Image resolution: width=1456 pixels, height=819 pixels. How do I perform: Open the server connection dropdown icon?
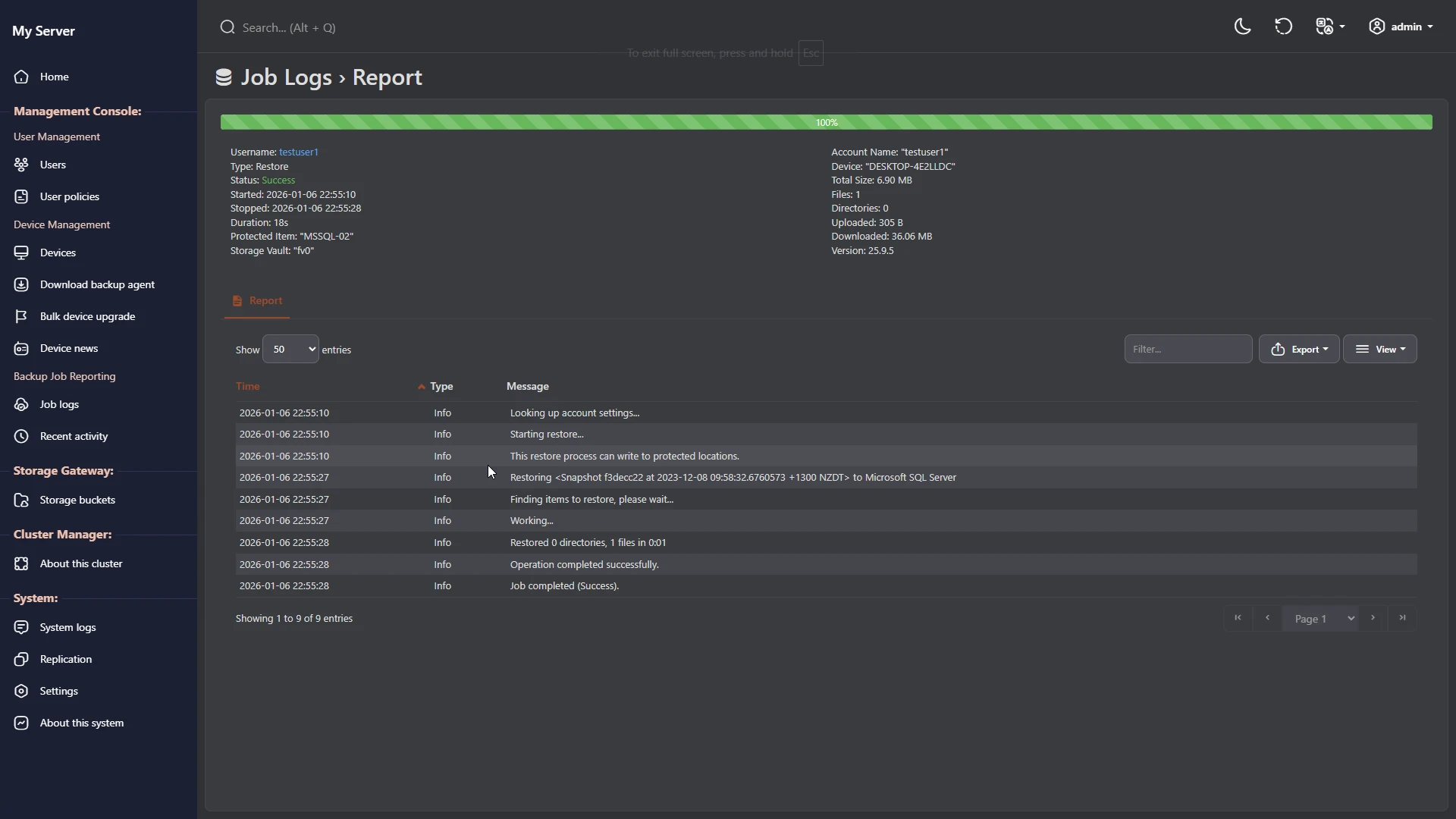[x=1330, y=27]
